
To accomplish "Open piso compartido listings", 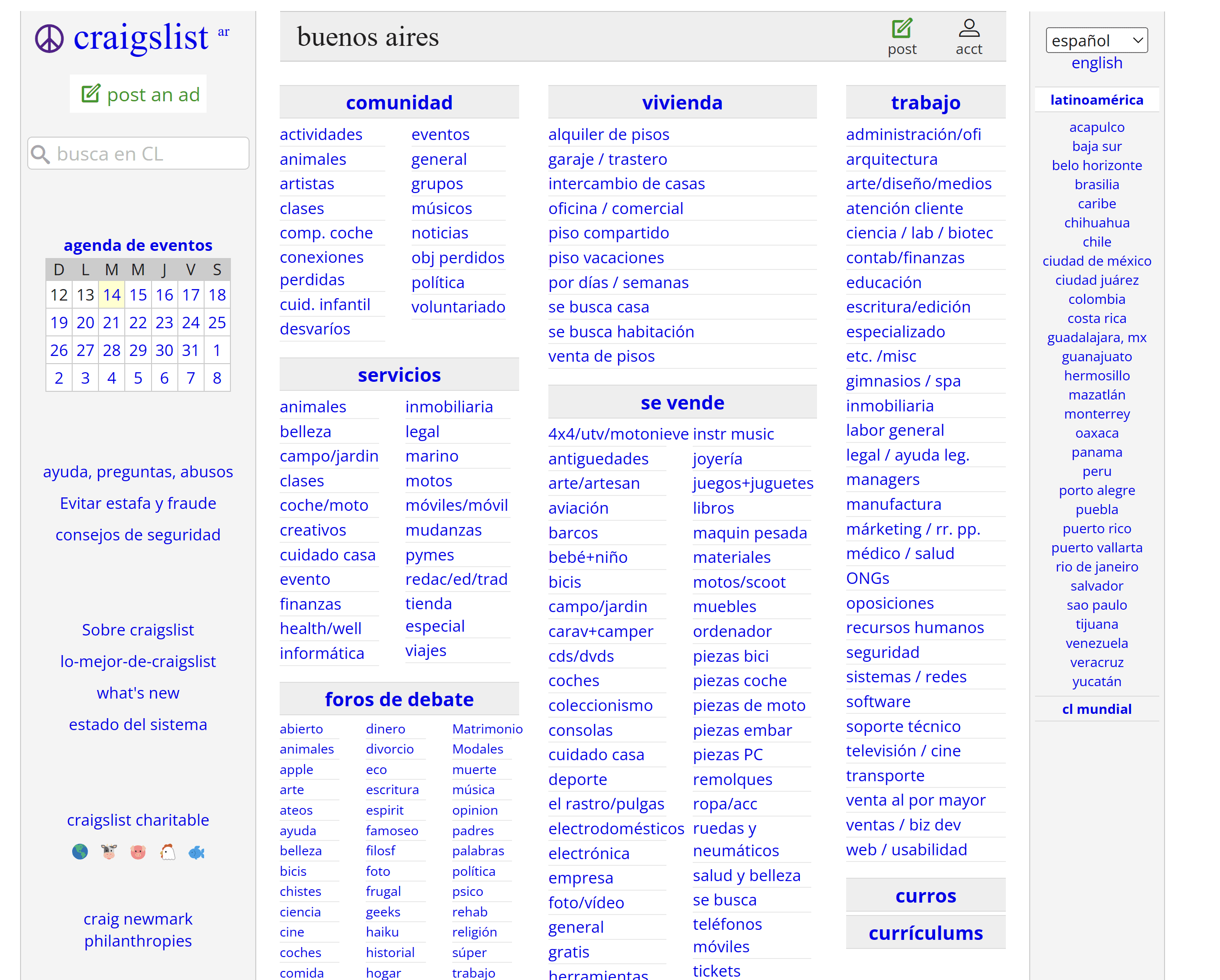I will click(608, 232).
